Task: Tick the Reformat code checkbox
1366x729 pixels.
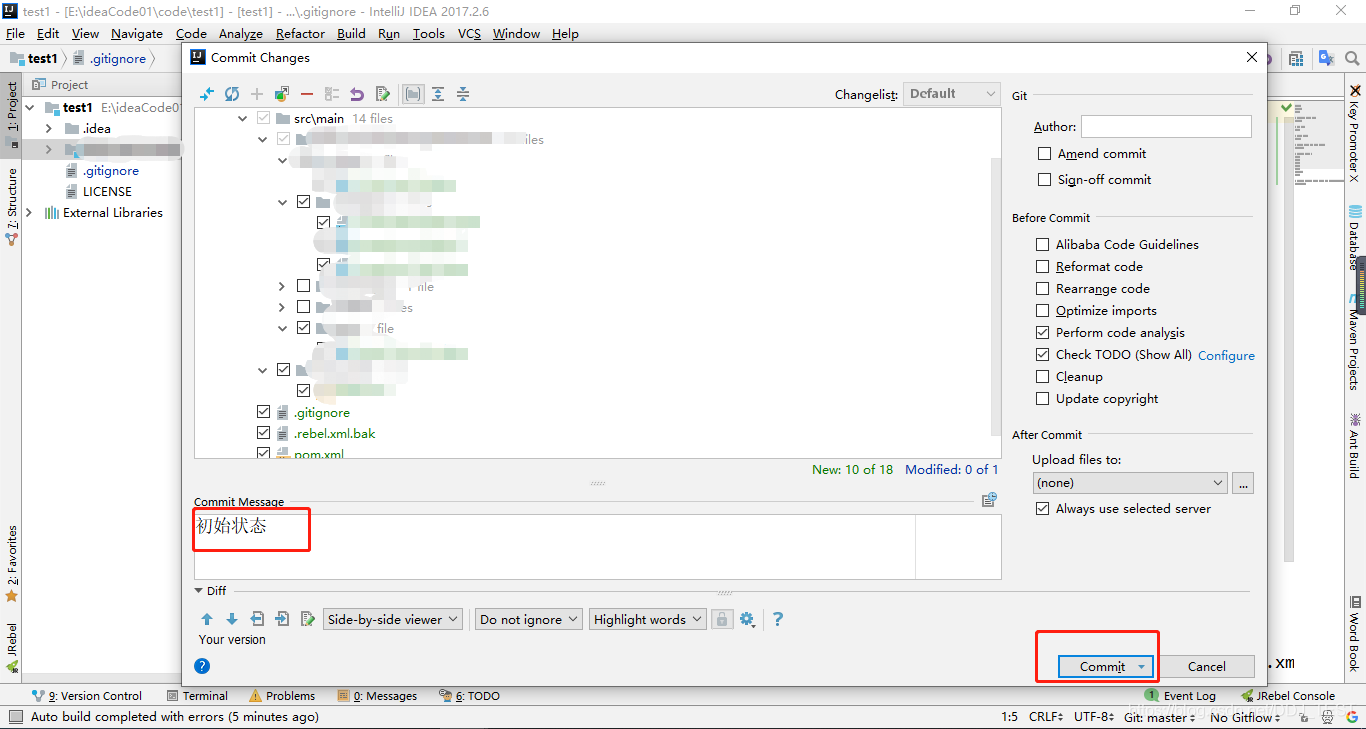Action: pos(1043,267)
